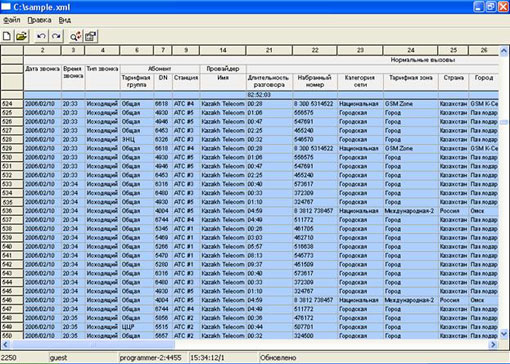Click the Тарифная группа column title
510x364 pixels.
pos(136,81)
